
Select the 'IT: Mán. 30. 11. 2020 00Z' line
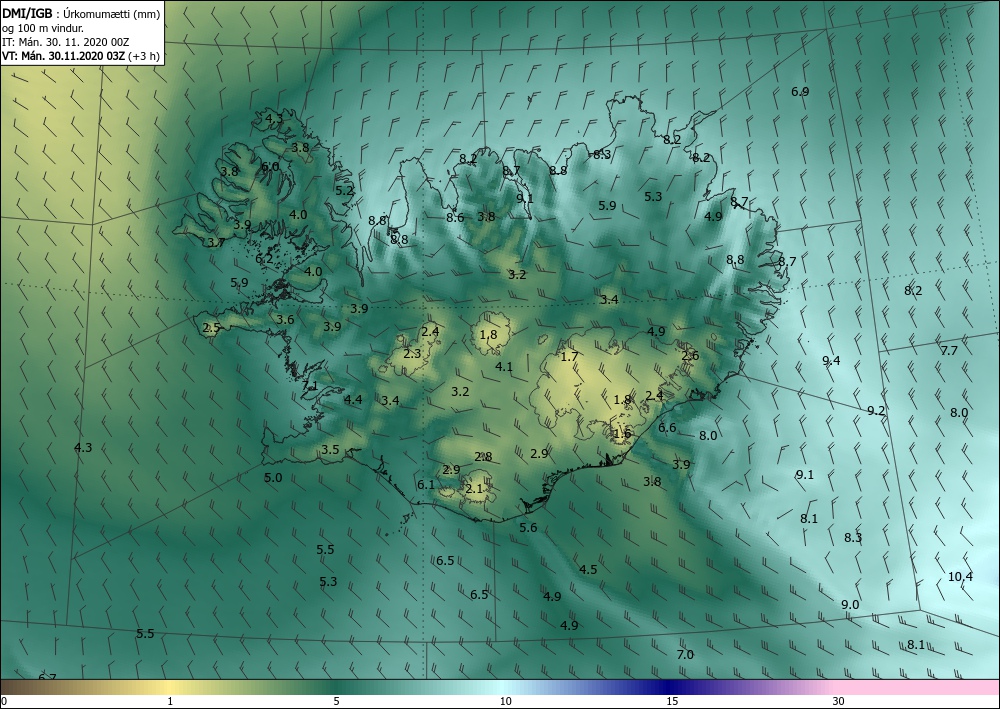(x=66, y=42)
